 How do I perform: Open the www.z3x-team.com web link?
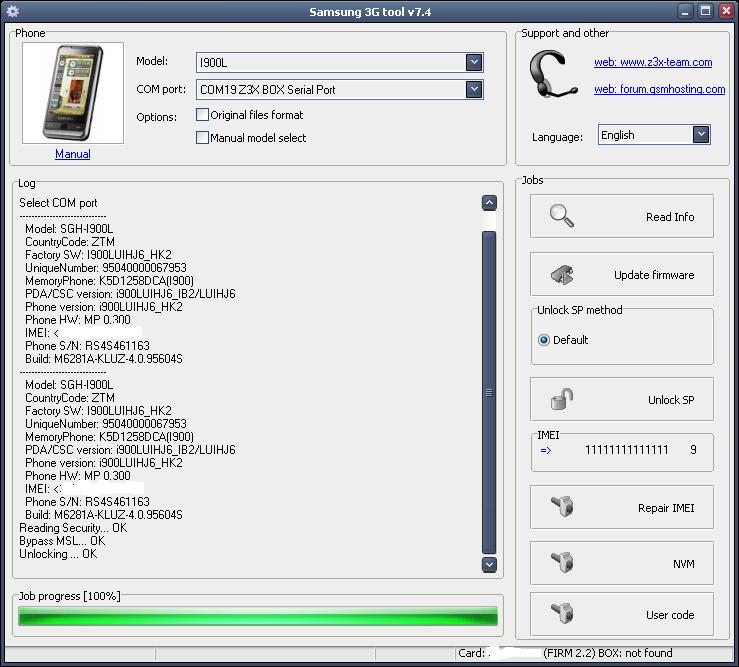point(653,62)
